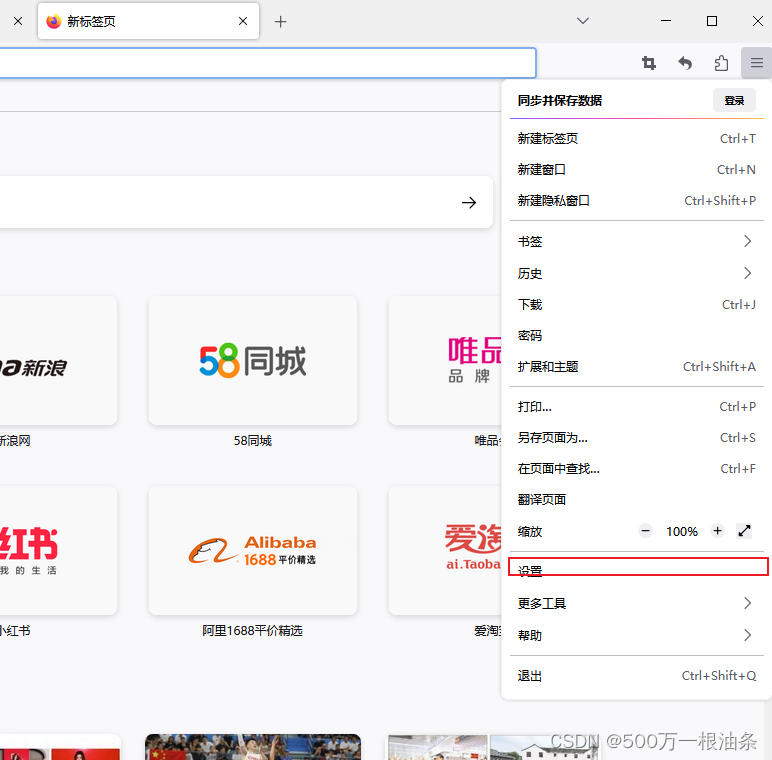
Task: Open 密码 menu entry
Action: pos(637,336)
